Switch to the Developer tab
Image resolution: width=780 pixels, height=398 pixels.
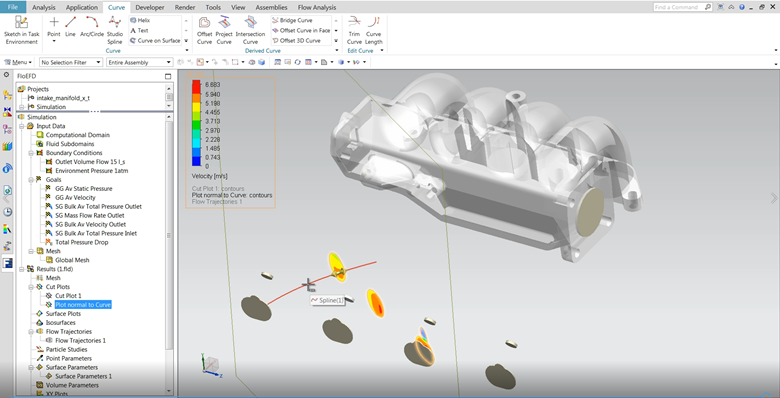coord(150,7)
